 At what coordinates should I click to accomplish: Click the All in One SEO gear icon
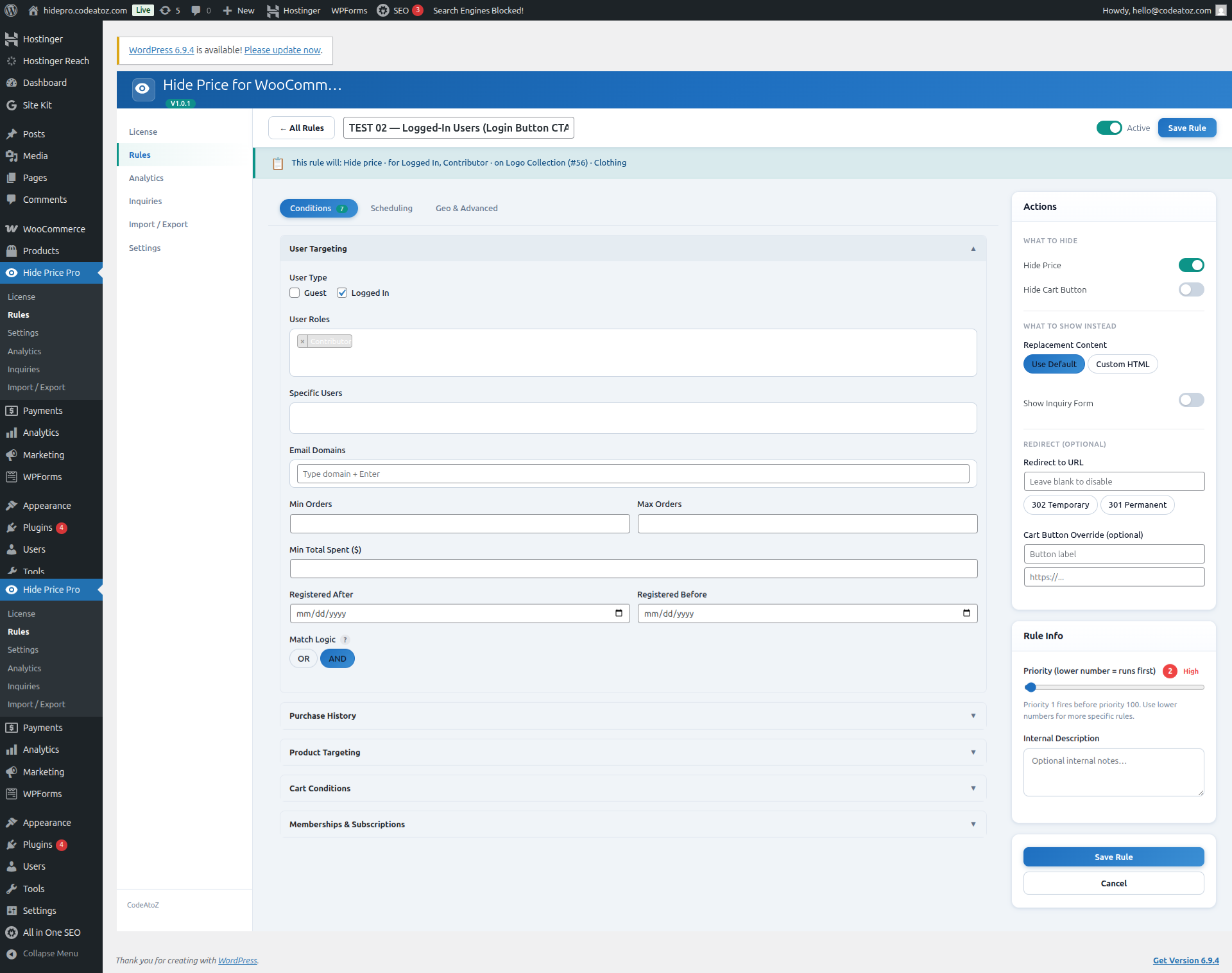click(12, 933)
